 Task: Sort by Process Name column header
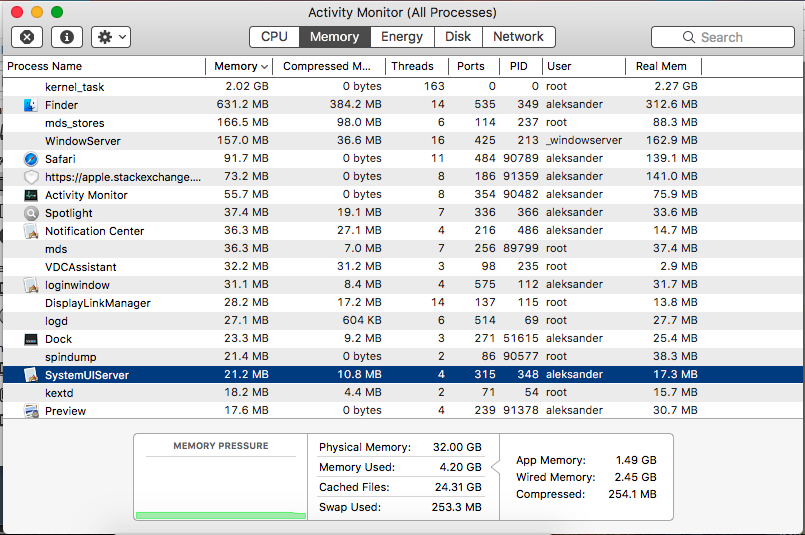click(104, 66)
